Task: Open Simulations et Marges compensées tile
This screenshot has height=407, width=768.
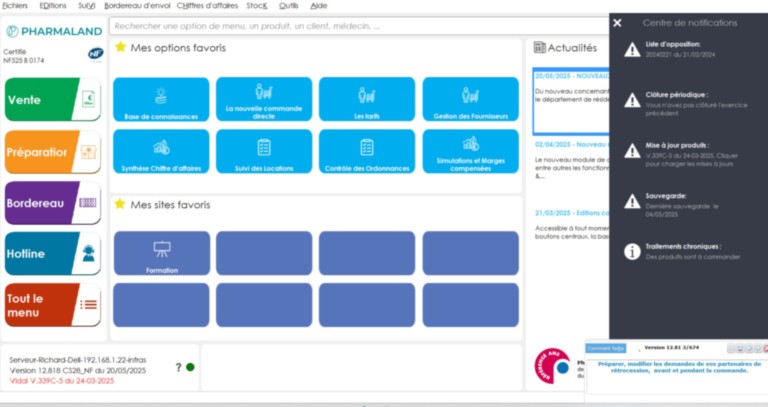Action: (x=470, y=152)
